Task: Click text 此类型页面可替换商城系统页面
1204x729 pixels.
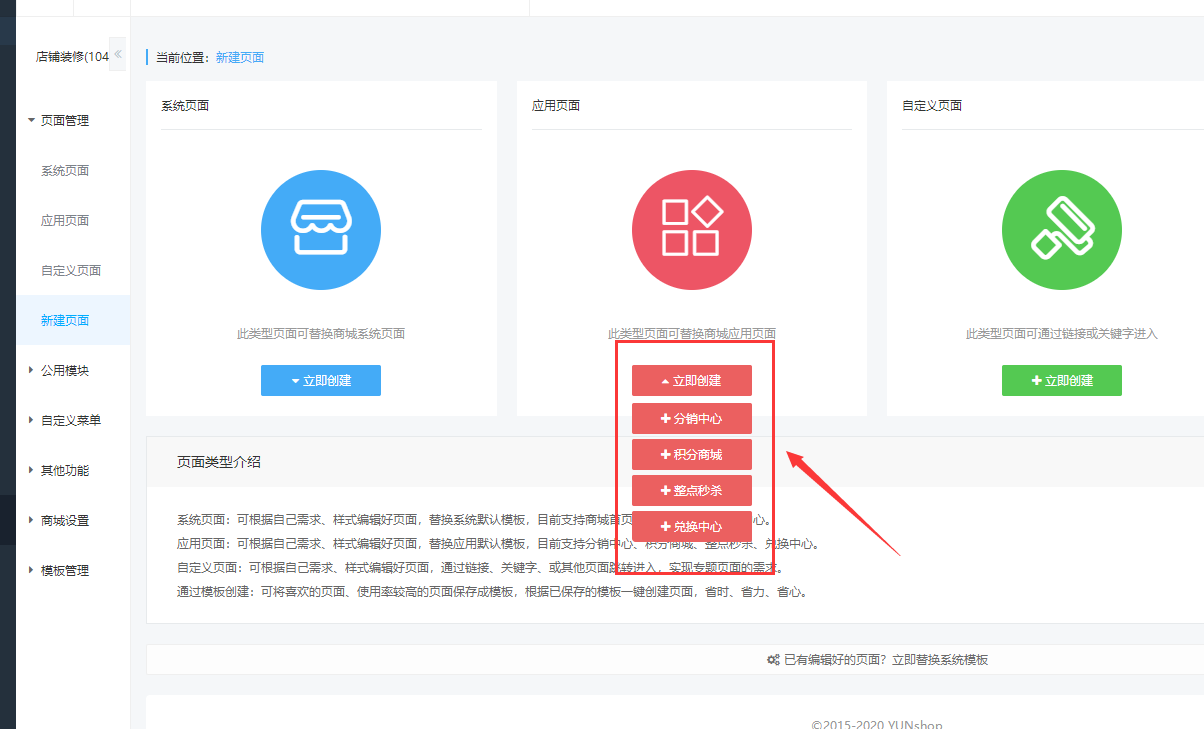Action: coord(321,334)
